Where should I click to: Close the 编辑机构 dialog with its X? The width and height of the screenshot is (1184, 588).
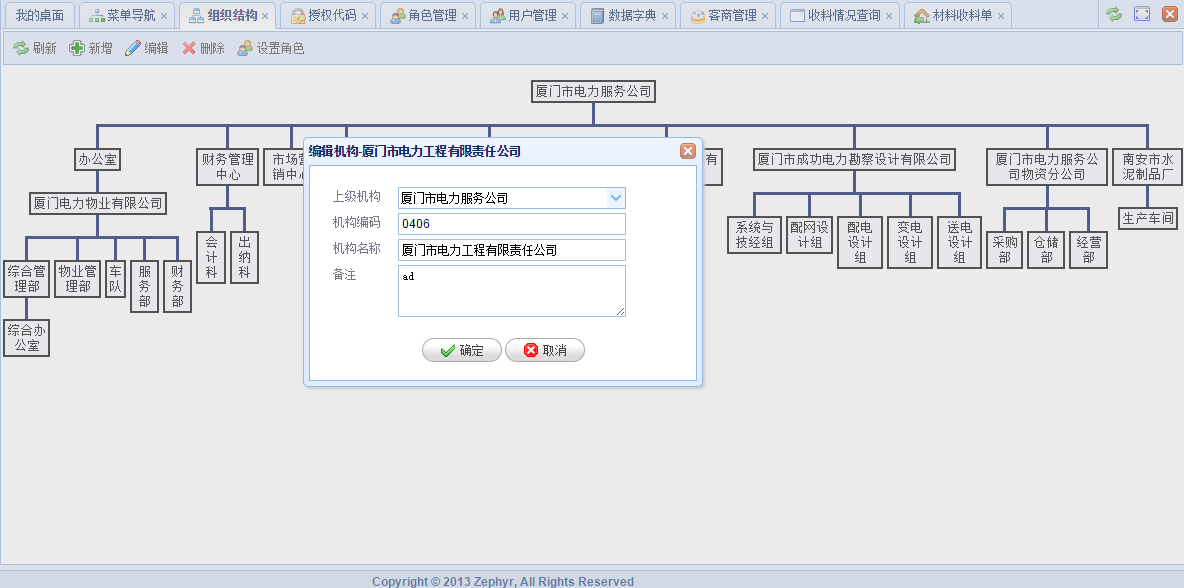point(688,151)
